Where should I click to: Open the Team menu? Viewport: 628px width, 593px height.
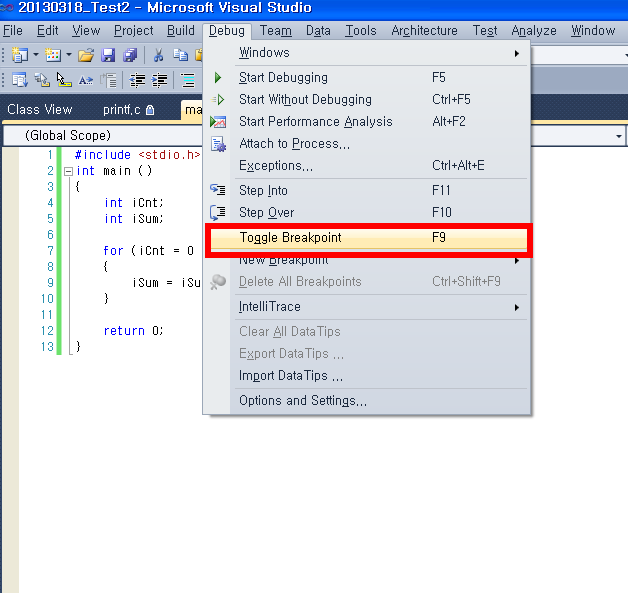[x=276, y=30]
